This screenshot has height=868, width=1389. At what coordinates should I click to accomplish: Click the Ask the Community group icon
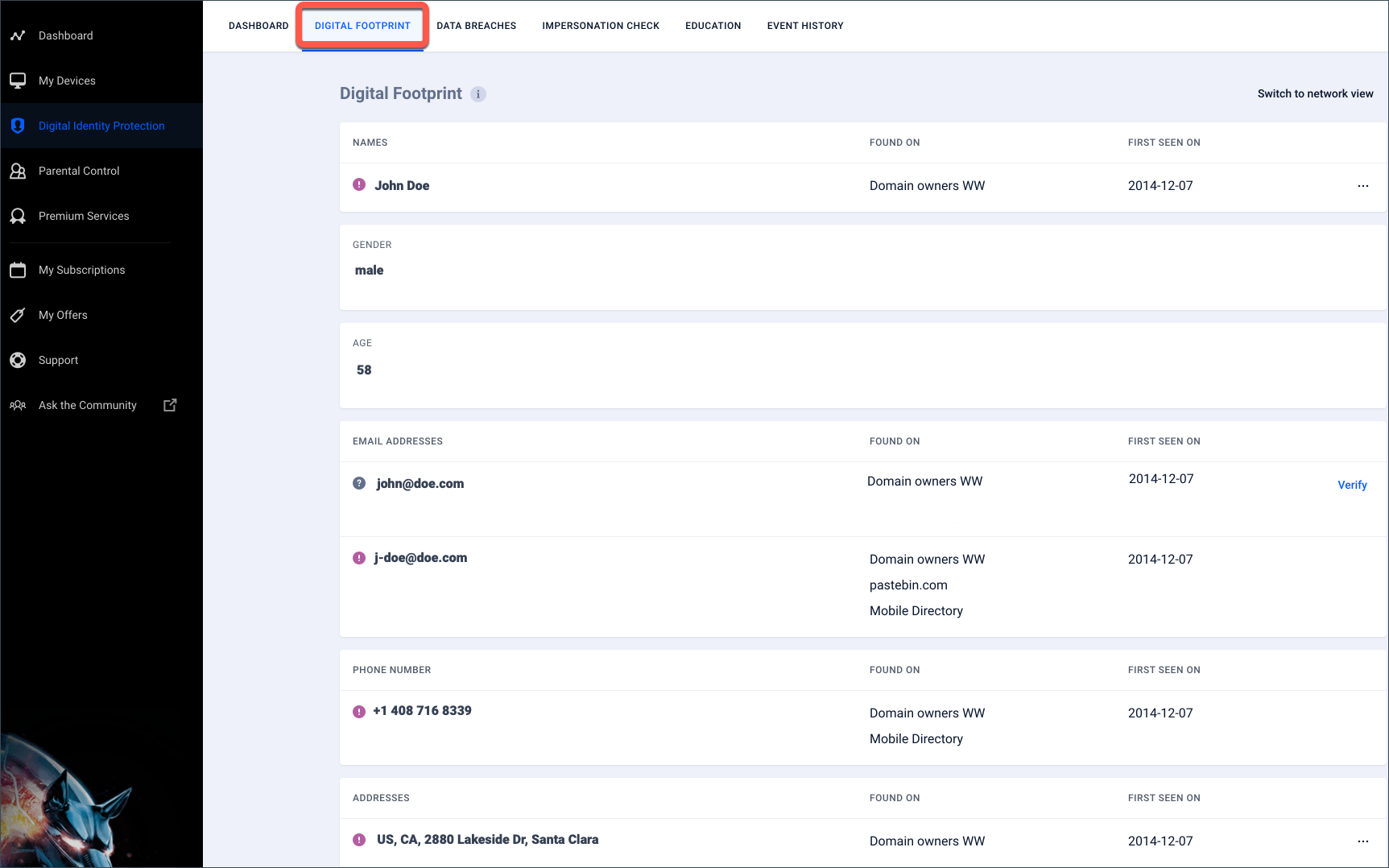(18, 405)
